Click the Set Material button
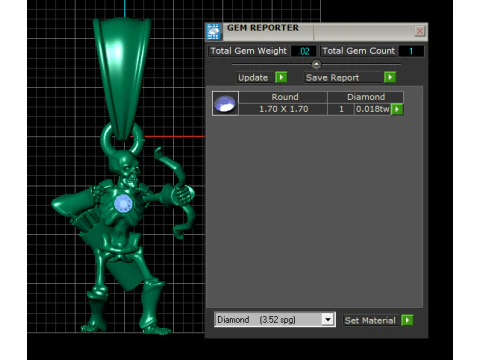The width and height of the screenshot is (480, 360). [370, 321]
